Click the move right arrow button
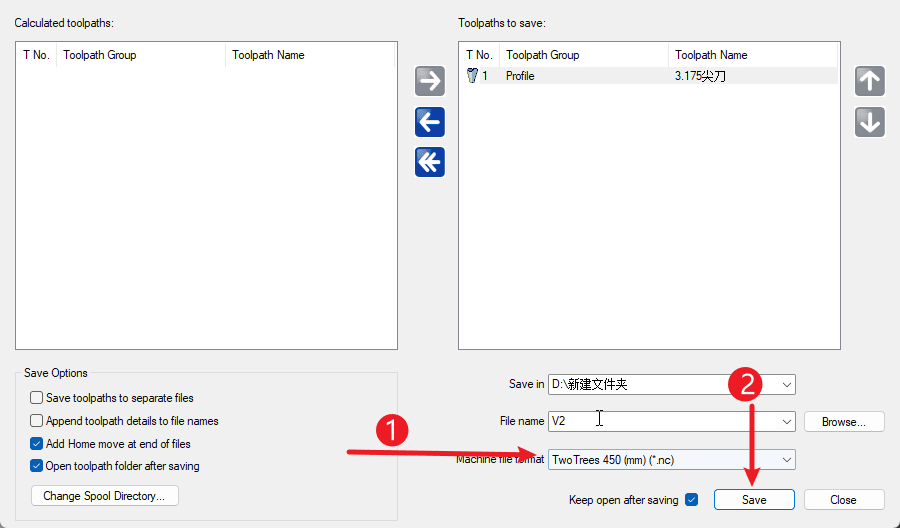Viewport: 900px width, 528px height. pyautogui.click(x=430, y=82)
